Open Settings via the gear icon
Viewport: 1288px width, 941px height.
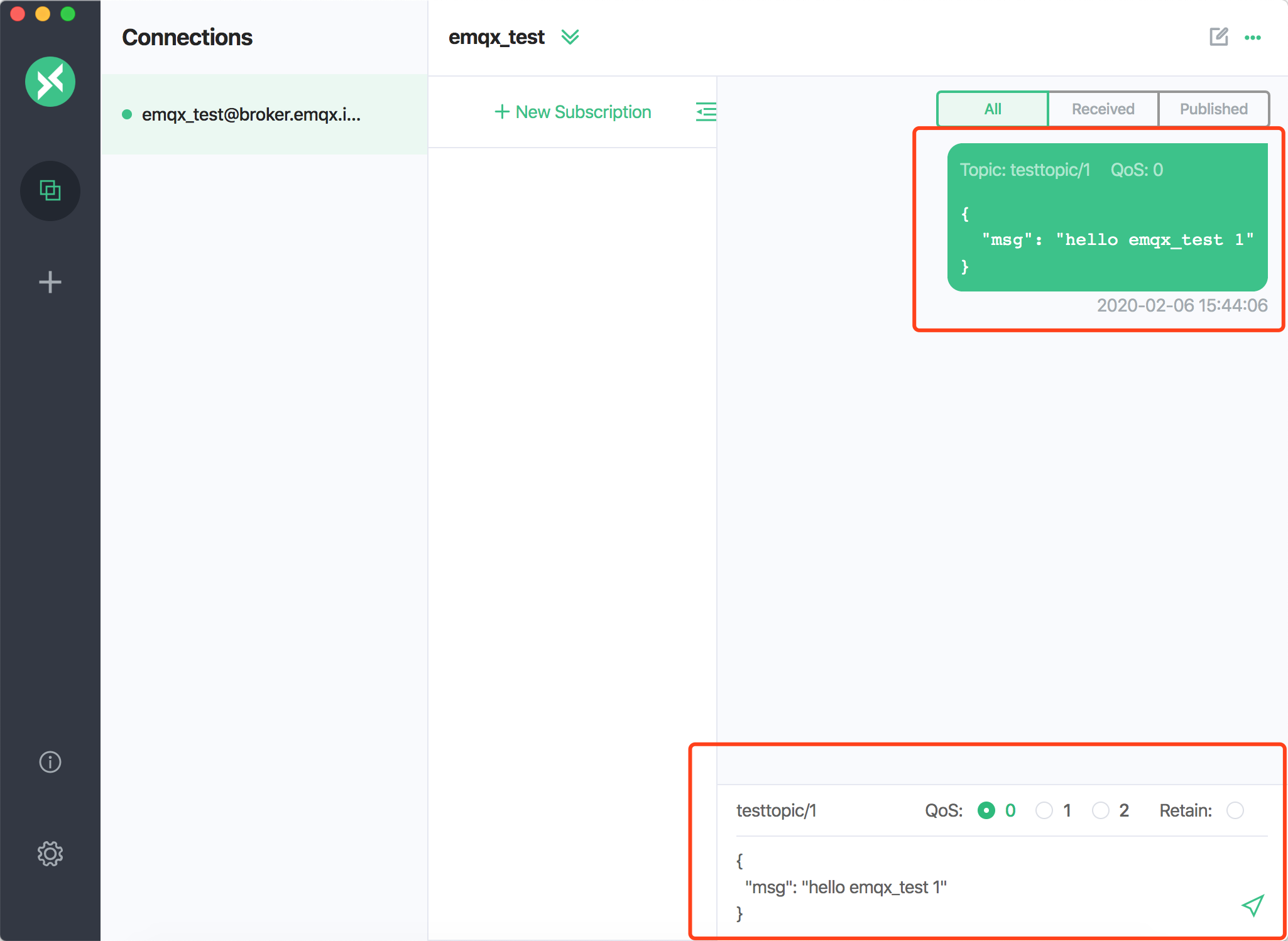[x=50, y=854]
